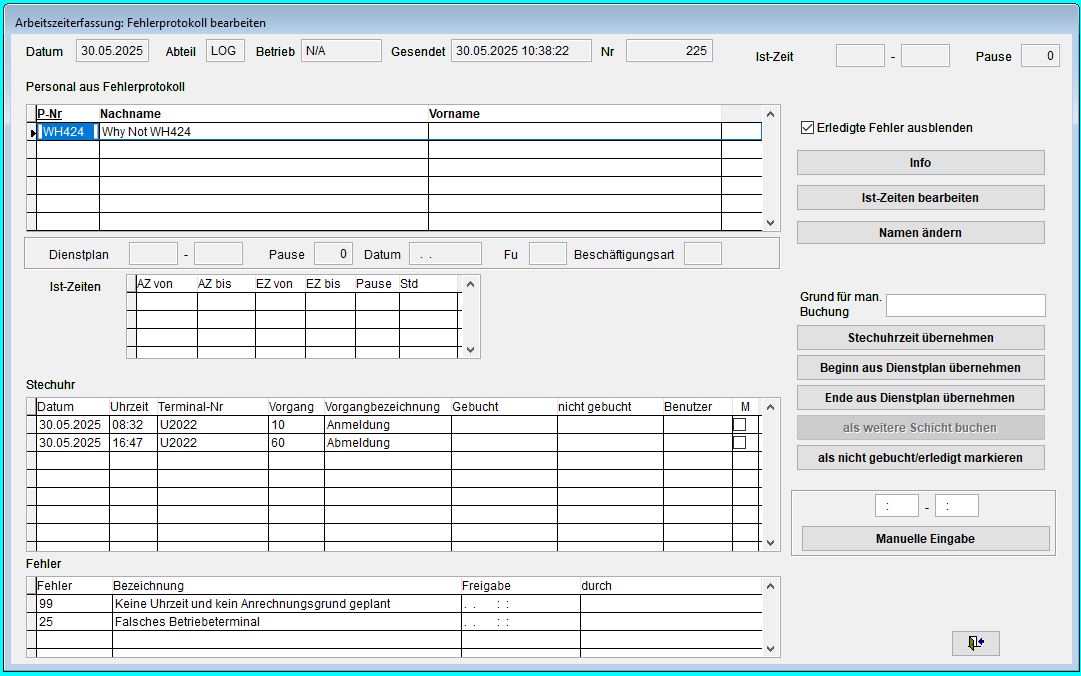Click the Nr field showing 225
This screenshot has width=1081, height=676.
pos(669,51)
